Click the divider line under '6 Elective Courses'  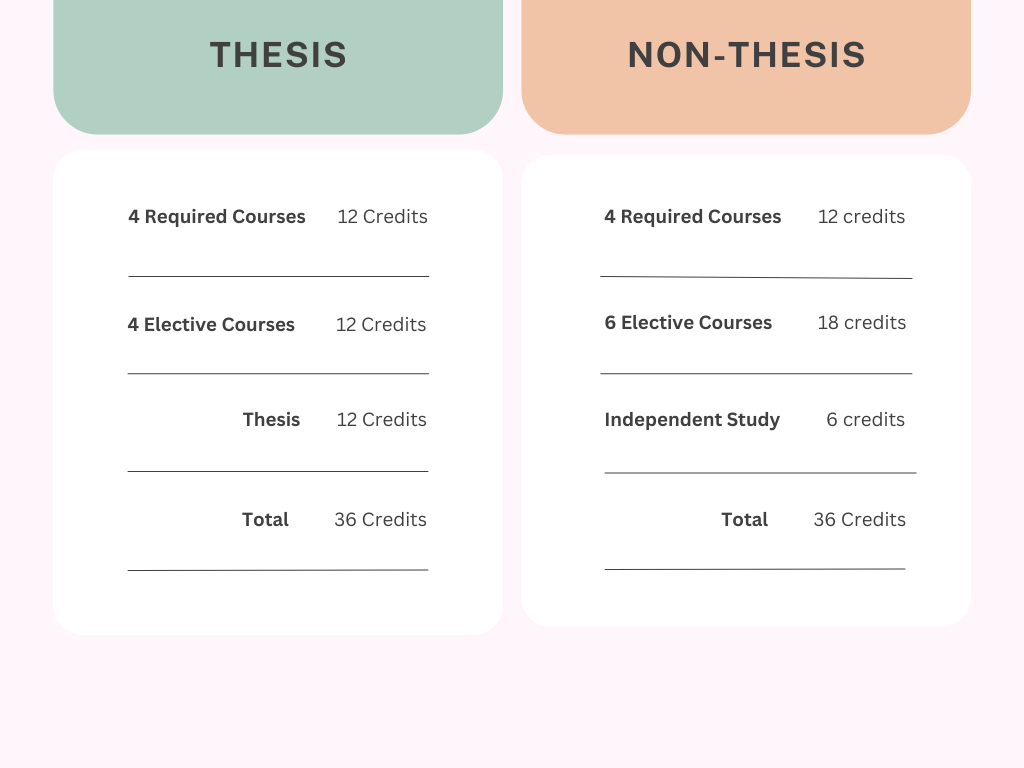(x=756, y=373)
